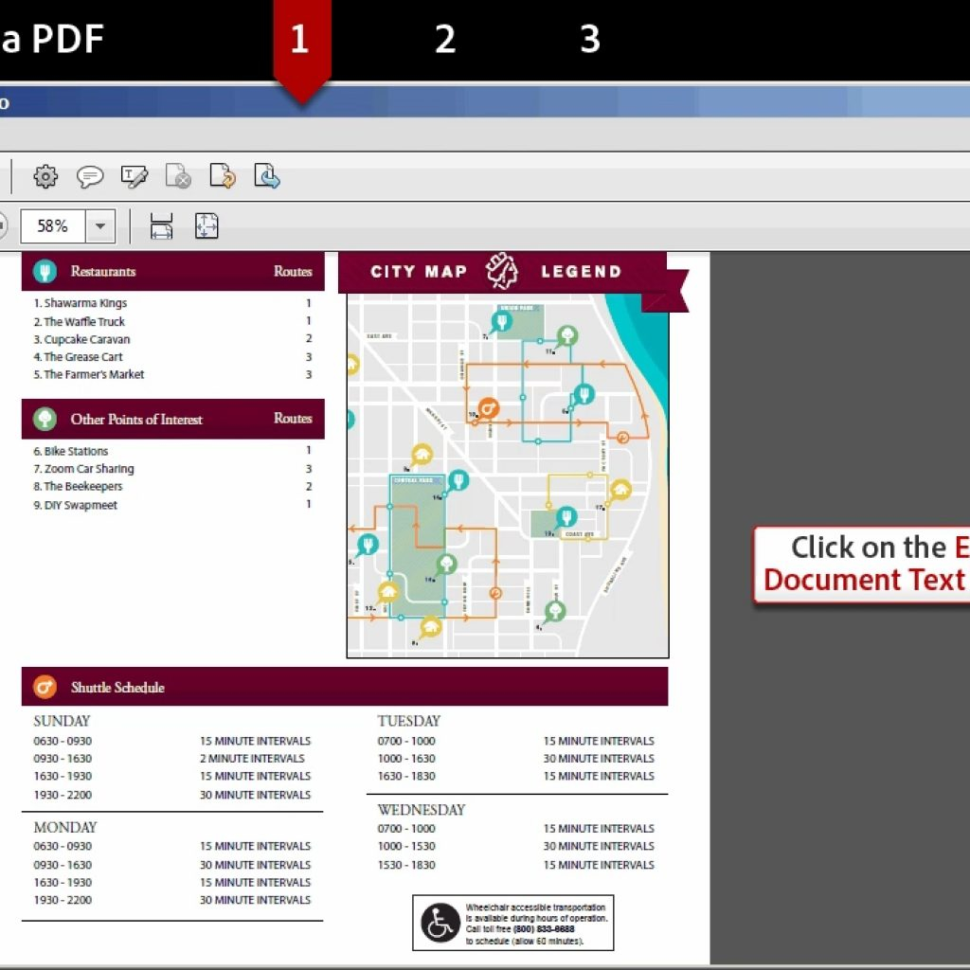Click the fit width scrolling icon

tap(161, 226)
